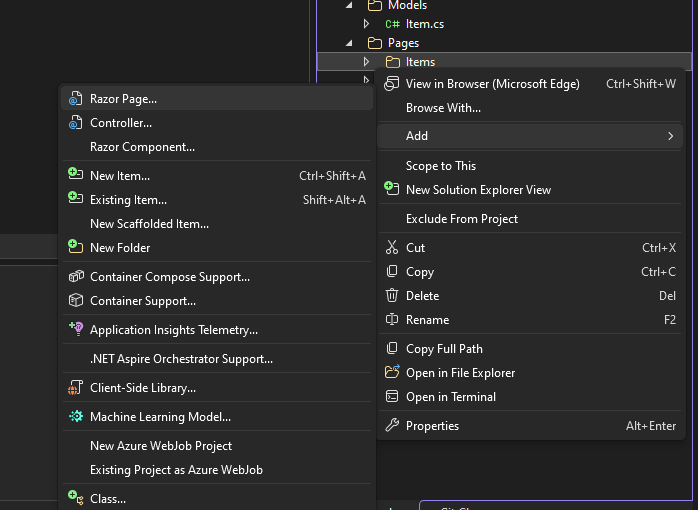
Task: Click the Items folder icon
Action: click(393, 62)
